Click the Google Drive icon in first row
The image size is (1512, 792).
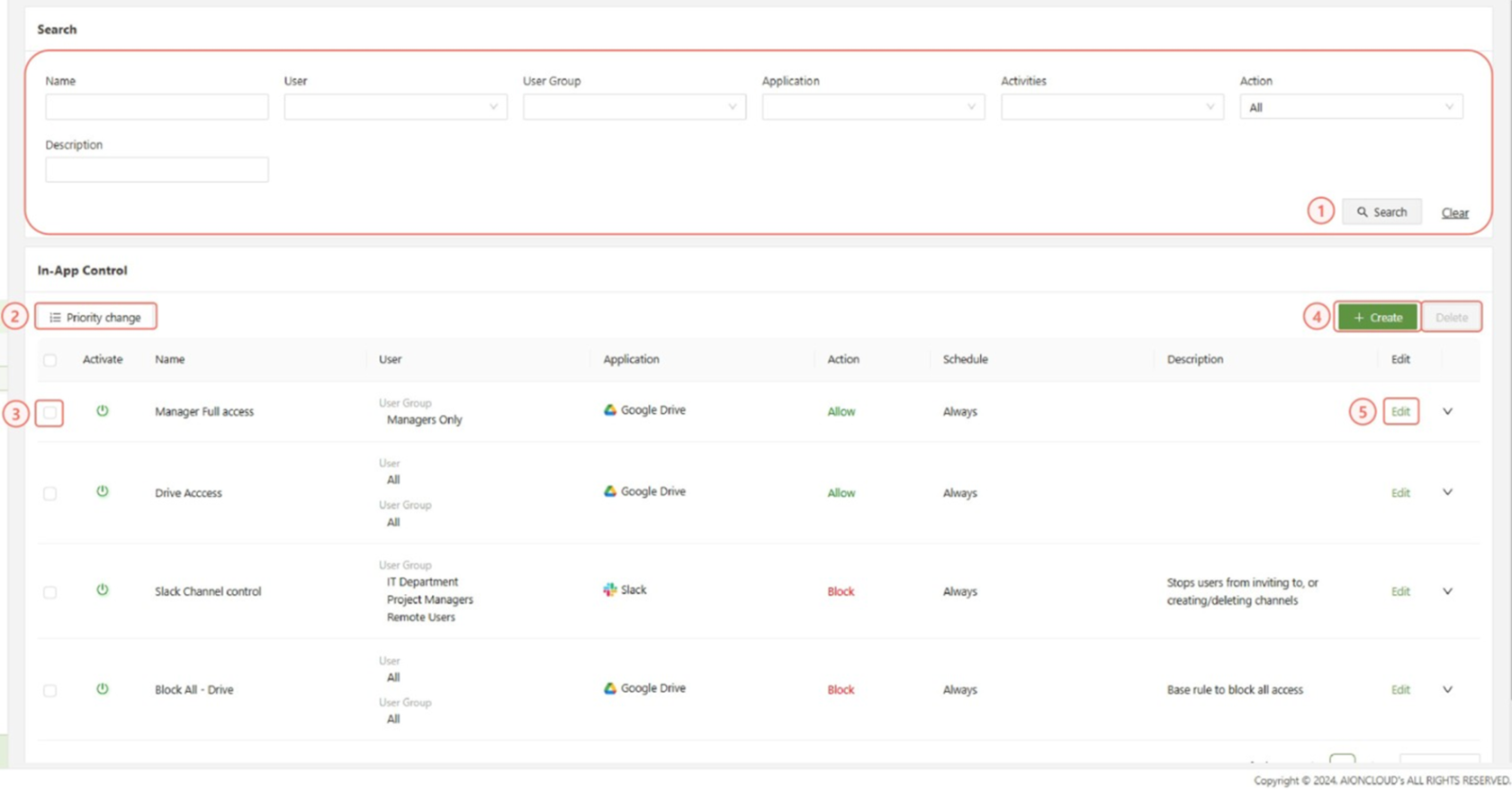[x=610, y=410]
